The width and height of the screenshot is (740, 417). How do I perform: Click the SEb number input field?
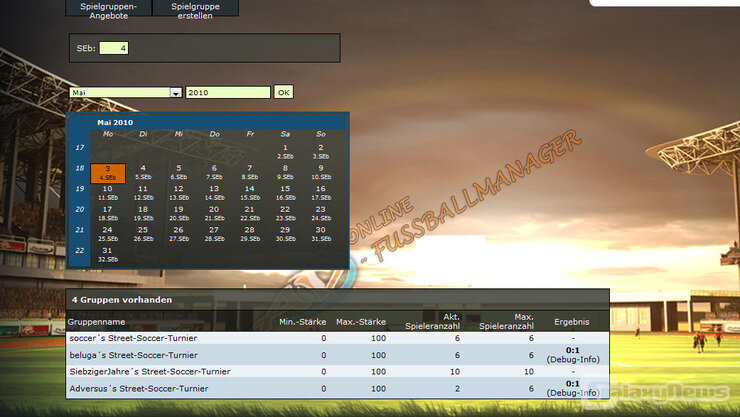click(114, 48)
